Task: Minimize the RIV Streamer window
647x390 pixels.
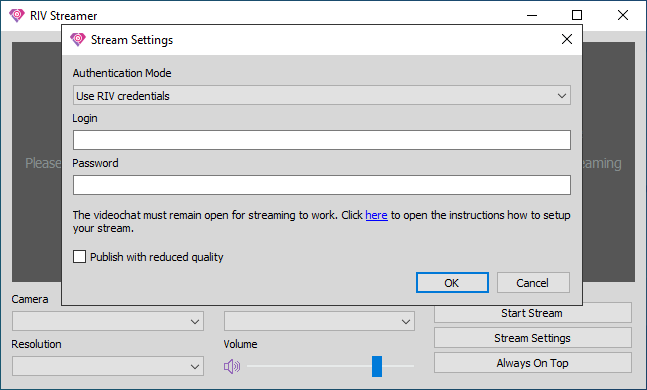Action: [x=532, y=16]
